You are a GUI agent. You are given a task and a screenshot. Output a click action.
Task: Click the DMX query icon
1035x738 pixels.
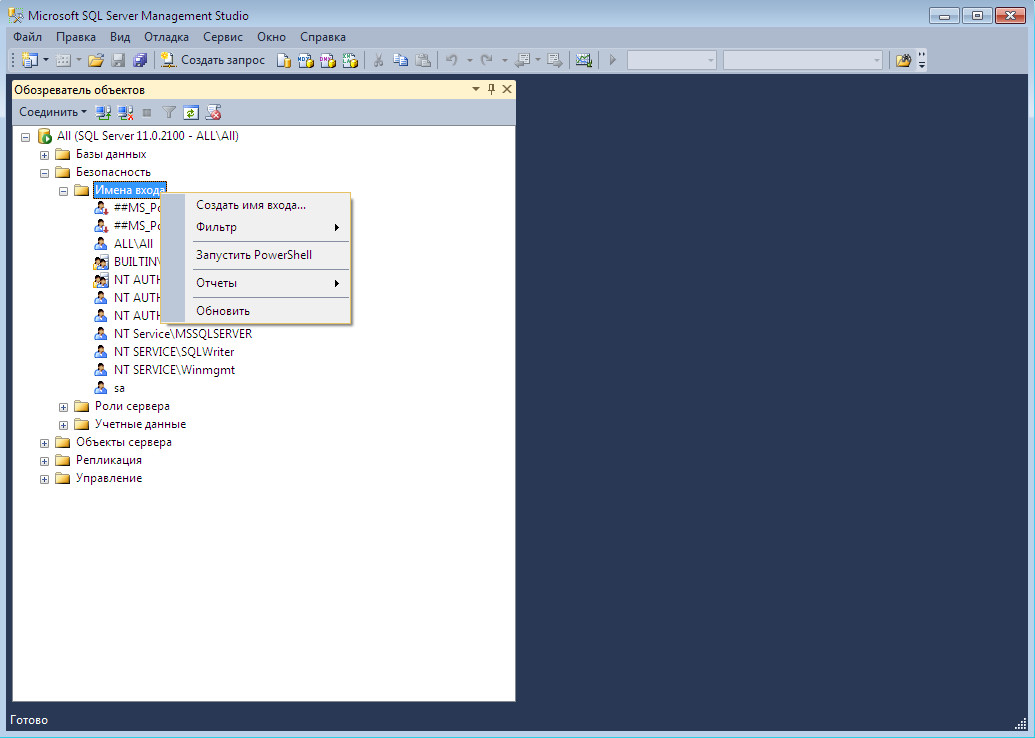[327, 60]
